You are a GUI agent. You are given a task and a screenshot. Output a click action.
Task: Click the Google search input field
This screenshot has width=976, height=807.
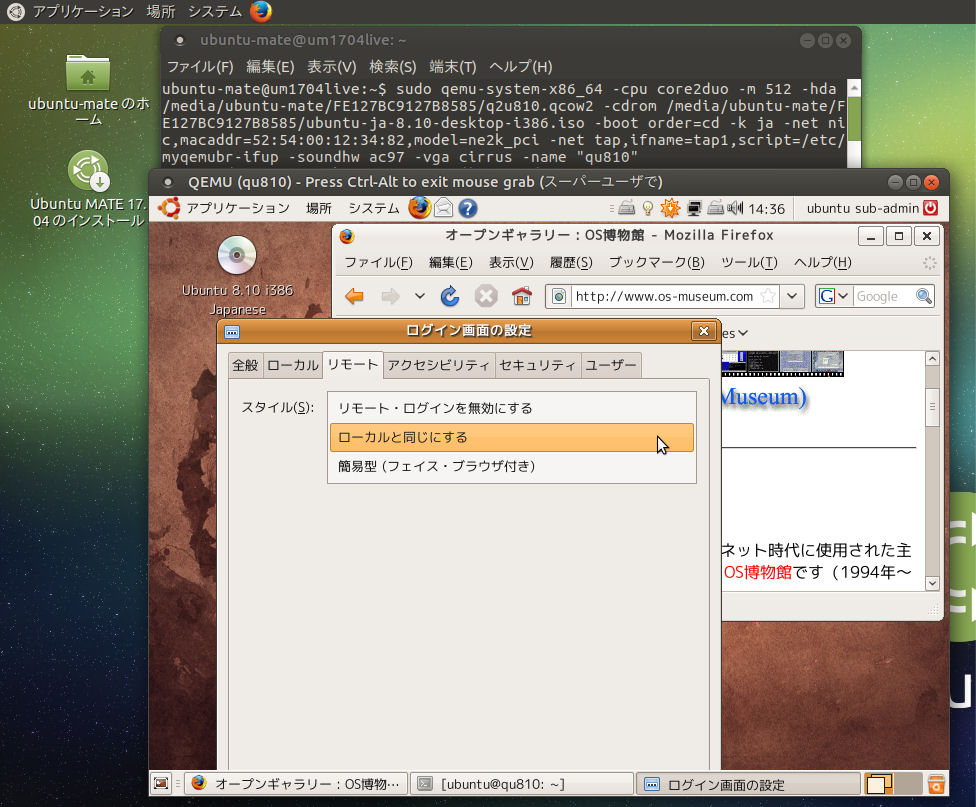(x=883, y=296)
